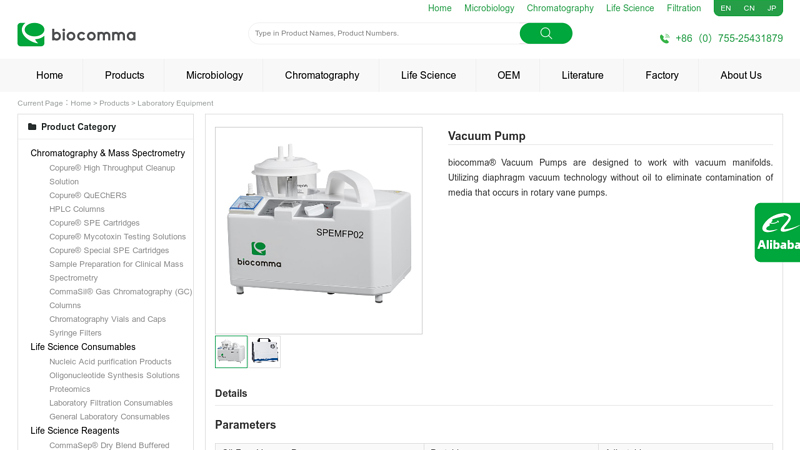This screenshot has height=450, width=800.
Task: Click the Home breadcrumb link
Action: (81, 103)
